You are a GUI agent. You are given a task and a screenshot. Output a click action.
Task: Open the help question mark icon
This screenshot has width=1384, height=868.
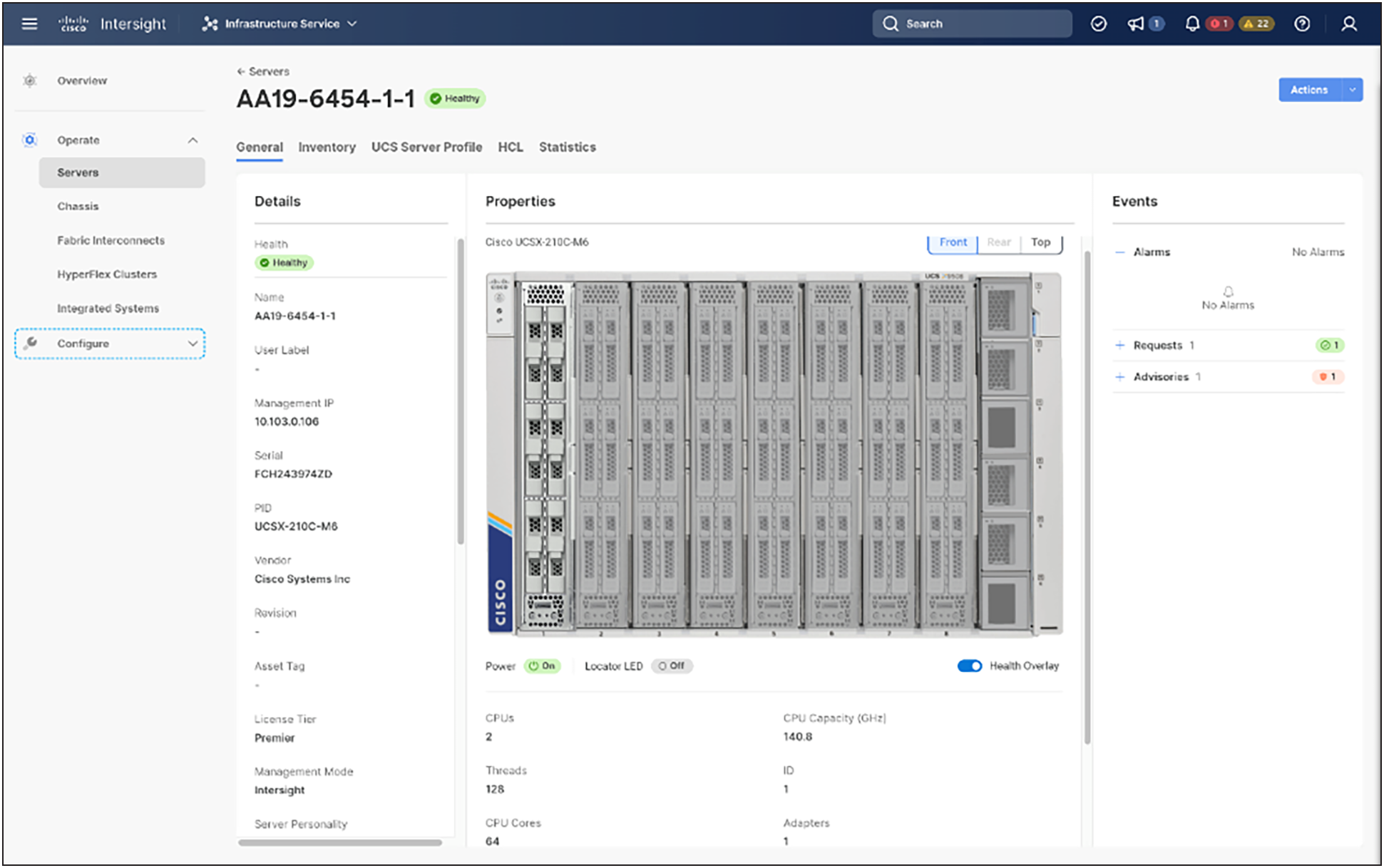[1302, 24]
